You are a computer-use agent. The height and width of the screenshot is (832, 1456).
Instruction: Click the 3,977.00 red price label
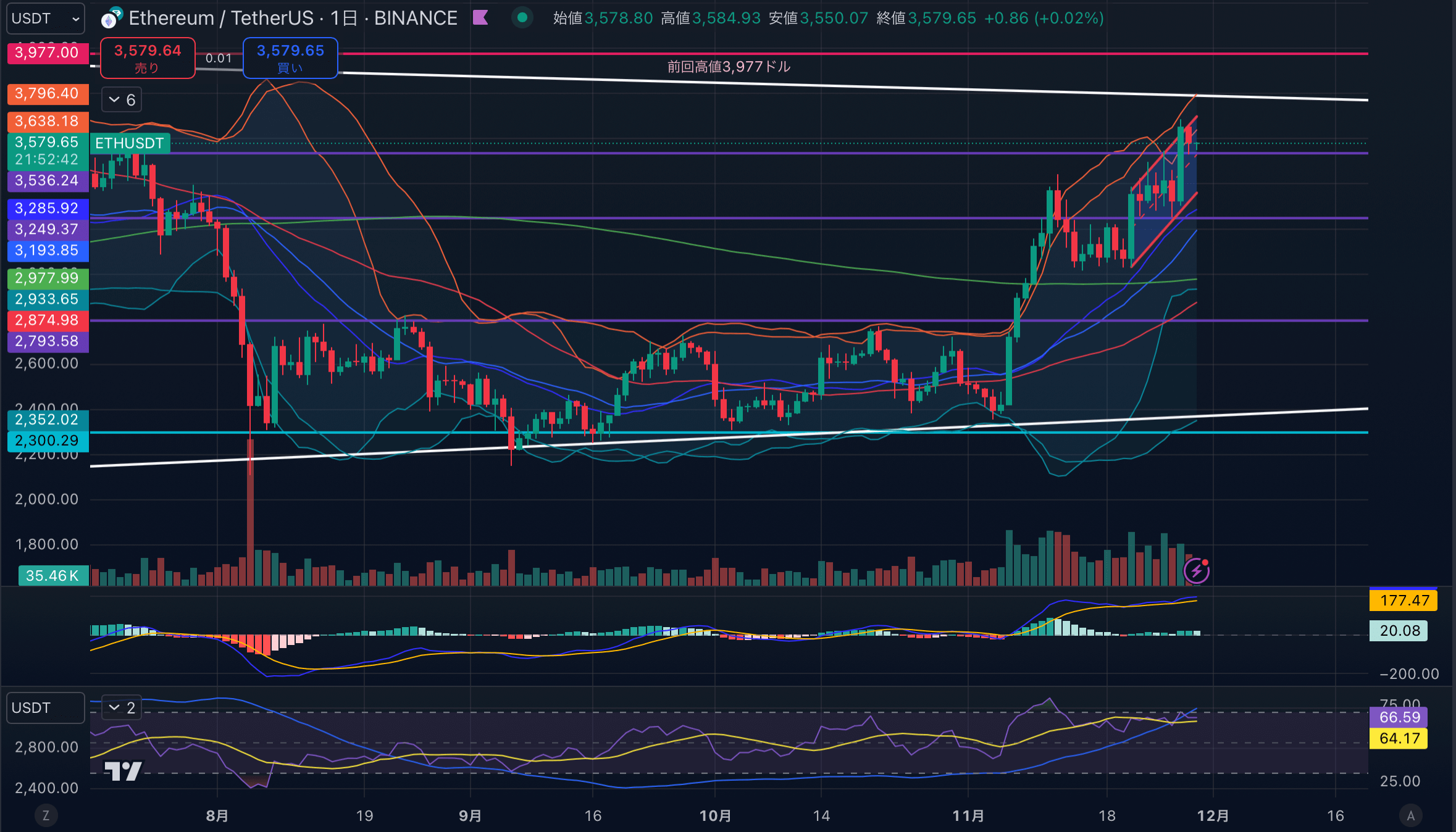[x=48, y=52]
